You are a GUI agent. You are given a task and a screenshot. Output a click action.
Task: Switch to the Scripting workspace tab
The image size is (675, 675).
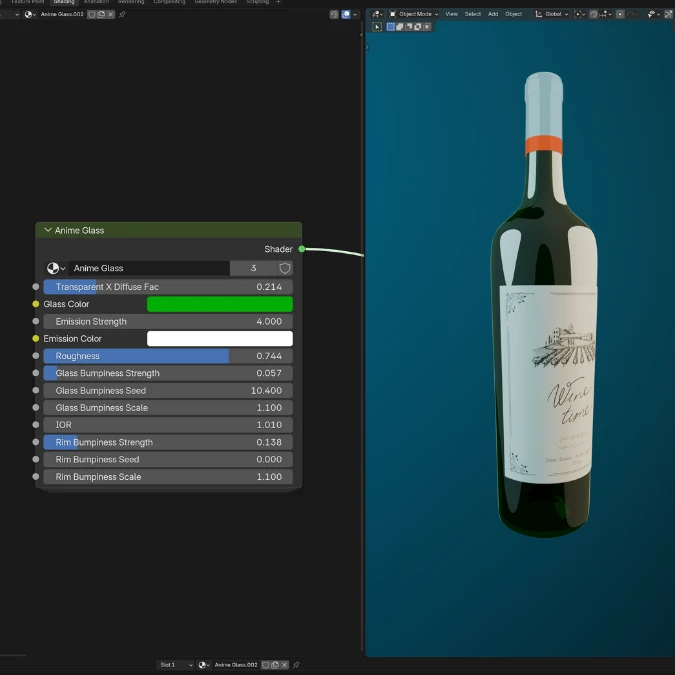[x=257, y=2]
